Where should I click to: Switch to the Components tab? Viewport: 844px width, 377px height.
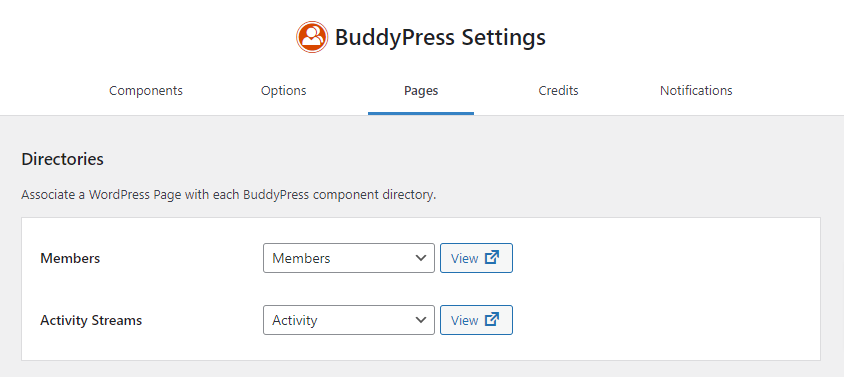(x=146, y=90)
